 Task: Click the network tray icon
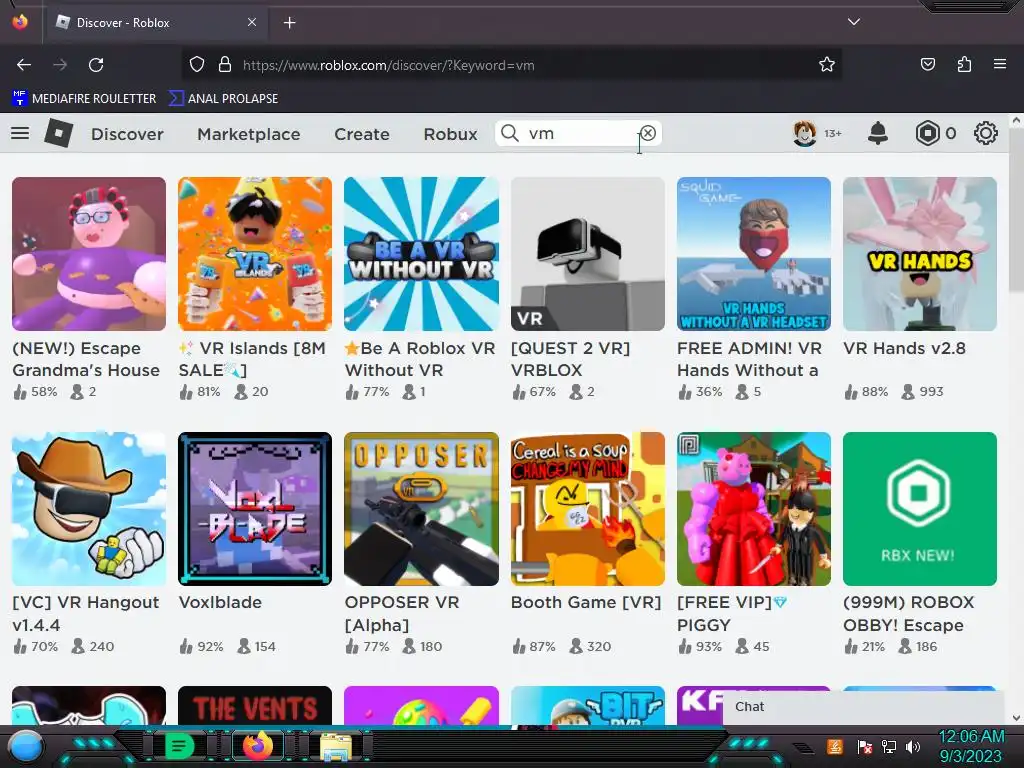click(x=888, y=746)
